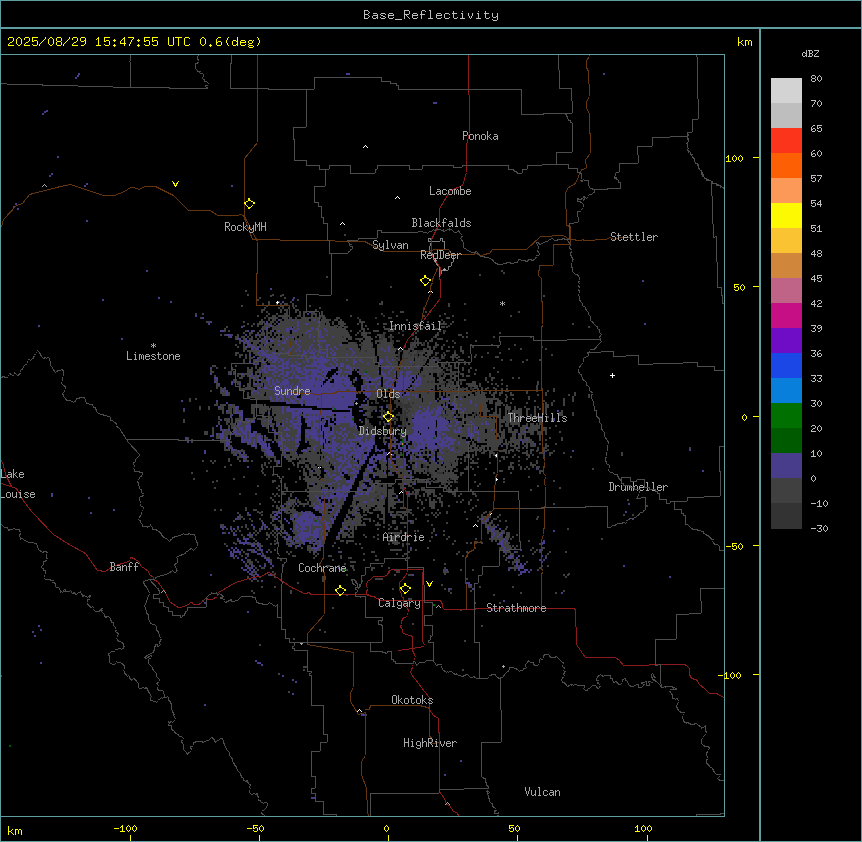Click the Sylvan label
The image size is (862, 842).
pyautogui.click(x=390, y=245)
